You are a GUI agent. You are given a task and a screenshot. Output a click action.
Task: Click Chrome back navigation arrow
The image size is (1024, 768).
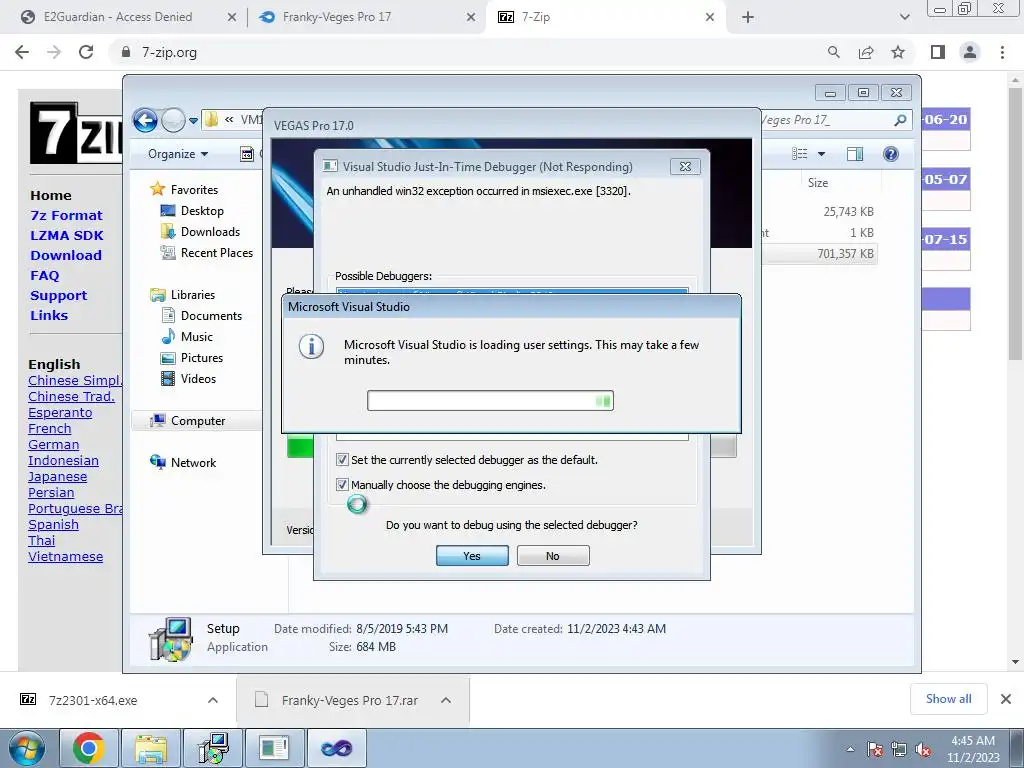tap(22, 52)
